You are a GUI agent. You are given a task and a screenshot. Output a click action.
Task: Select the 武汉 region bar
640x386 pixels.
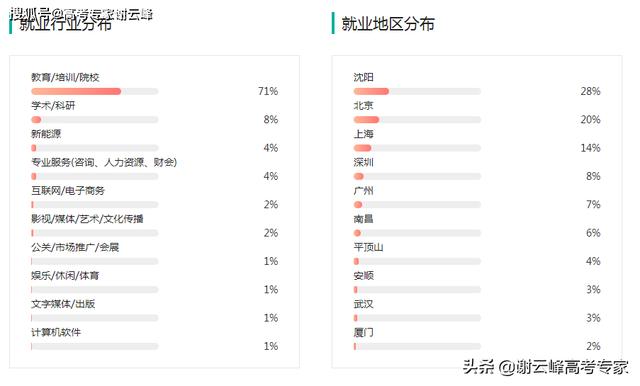point(417,318)
